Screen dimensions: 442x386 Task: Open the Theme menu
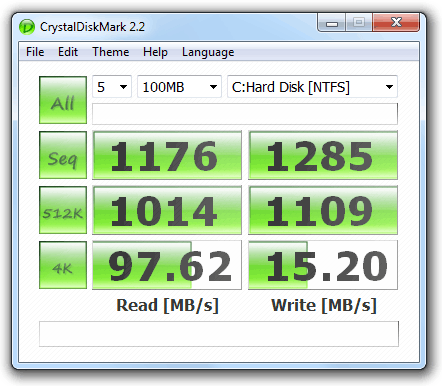tap(111, 52)
